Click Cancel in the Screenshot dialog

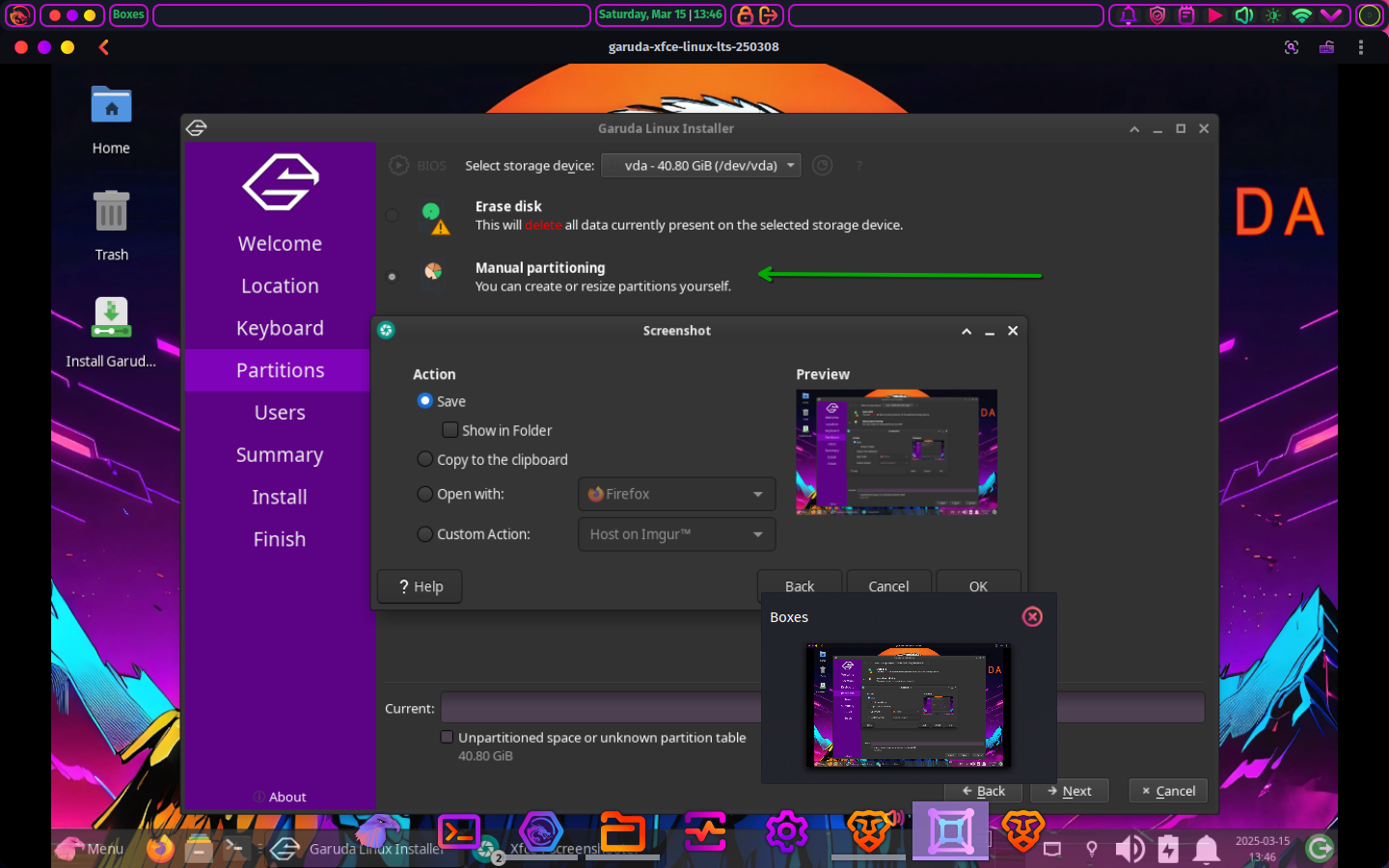click(888, 583)
